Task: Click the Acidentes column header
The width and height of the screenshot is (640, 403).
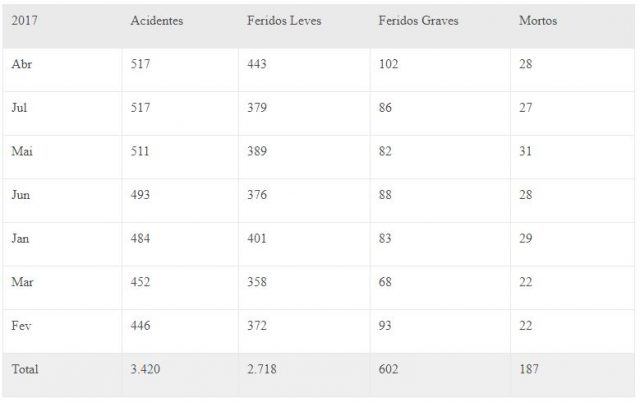Action: pos(157,20)
